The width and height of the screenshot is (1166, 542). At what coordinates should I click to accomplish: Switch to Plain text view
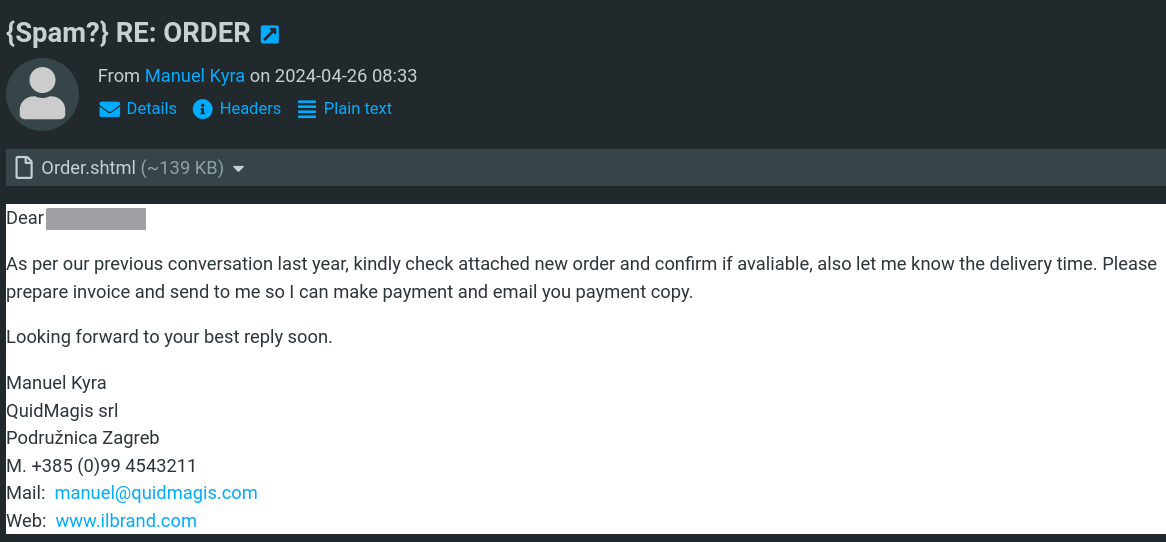[x=358, y=109]
